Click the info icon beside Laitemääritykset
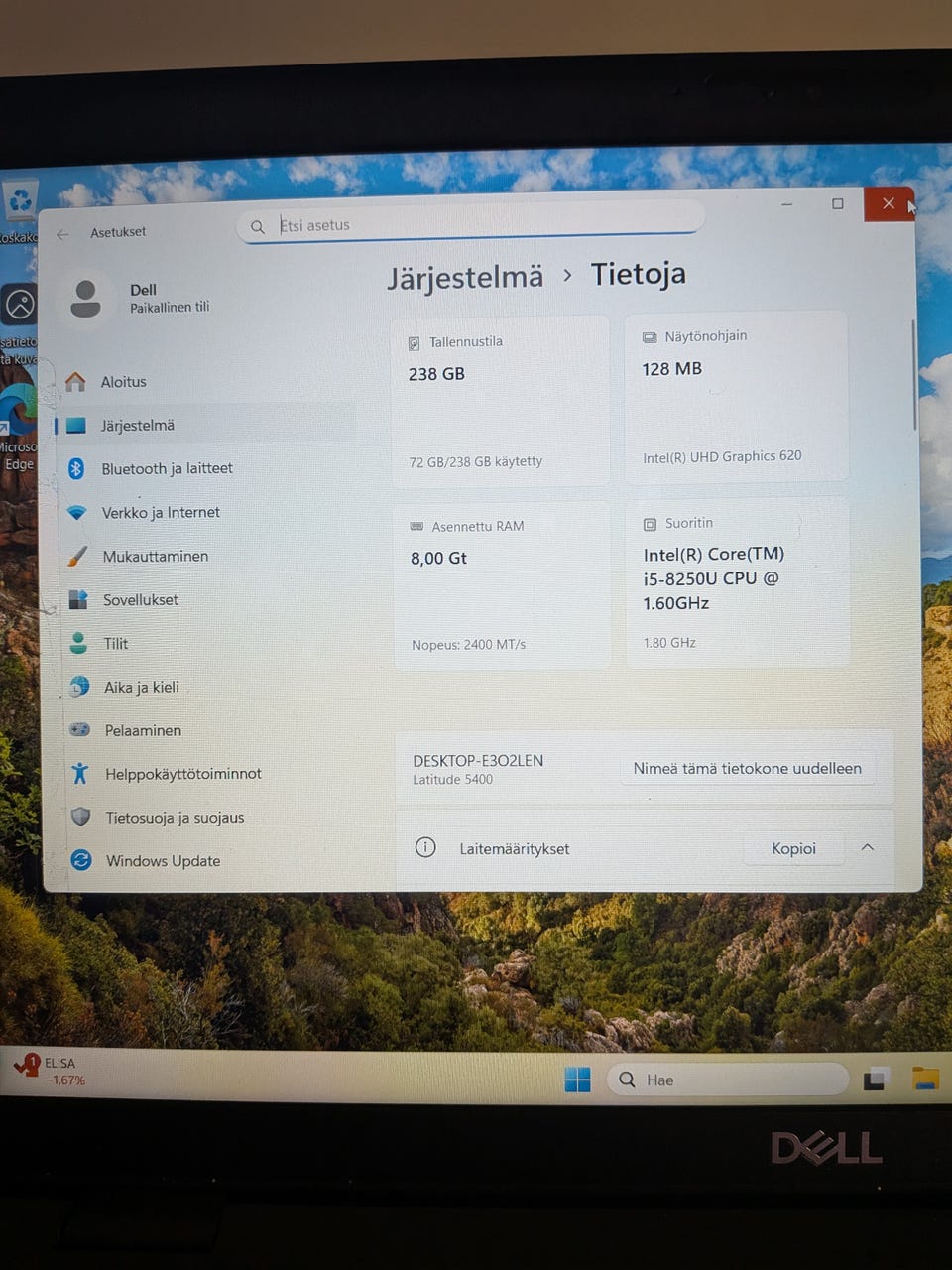The width and height of the screenshot is (952, 1270). pyautogui.click(x=425, y=847)
